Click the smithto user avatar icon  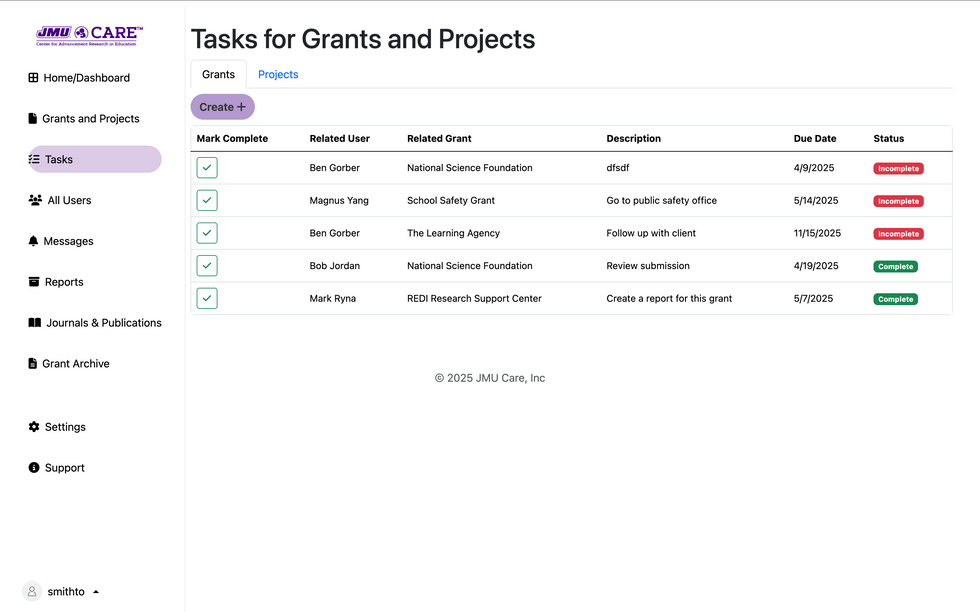32,592
